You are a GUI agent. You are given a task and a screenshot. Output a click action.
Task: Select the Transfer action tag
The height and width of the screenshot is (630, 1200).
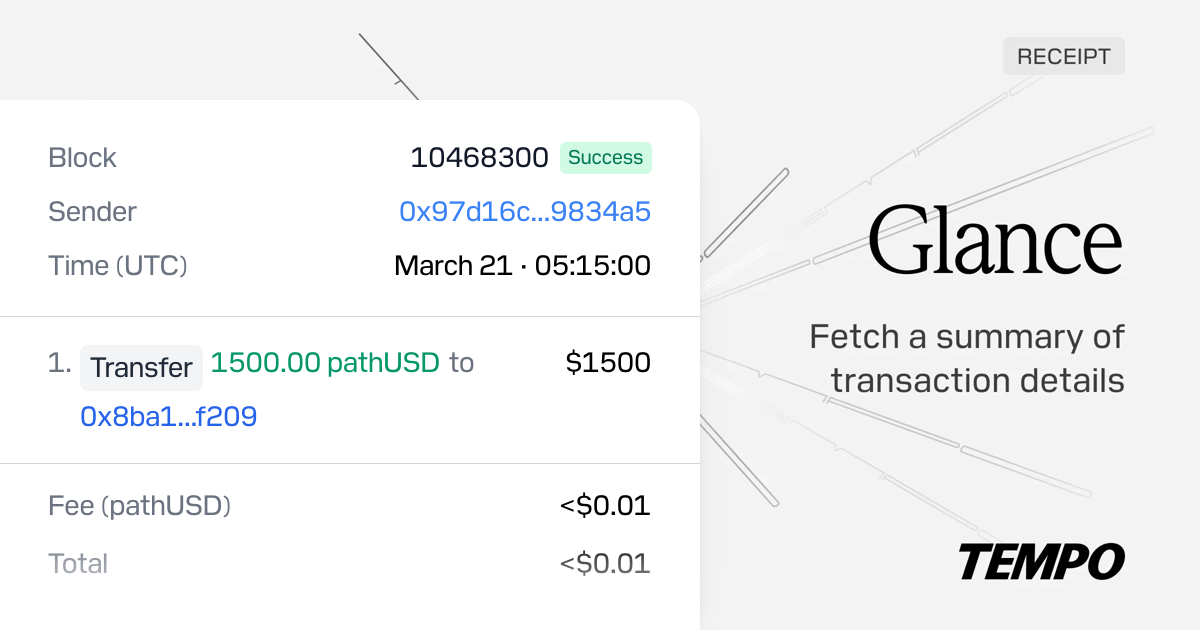click(x=141, y=367)
